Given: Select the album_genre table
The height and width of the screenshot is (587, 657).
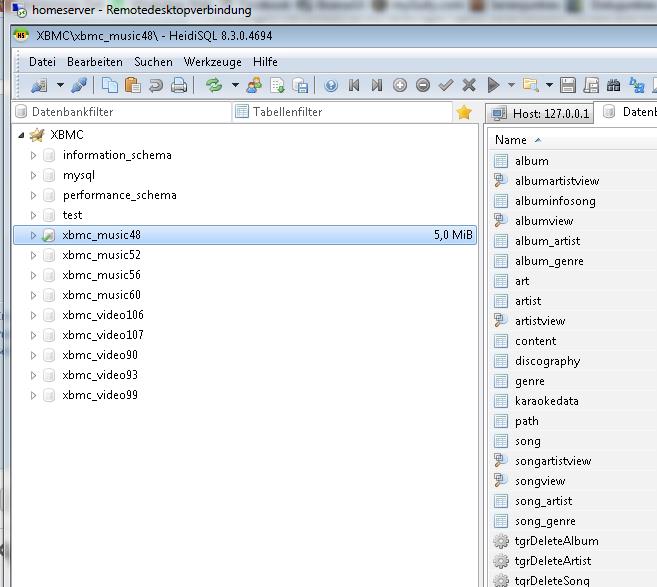Looking at the screenshot, I should pyautogui.click(x=549, y=261).
